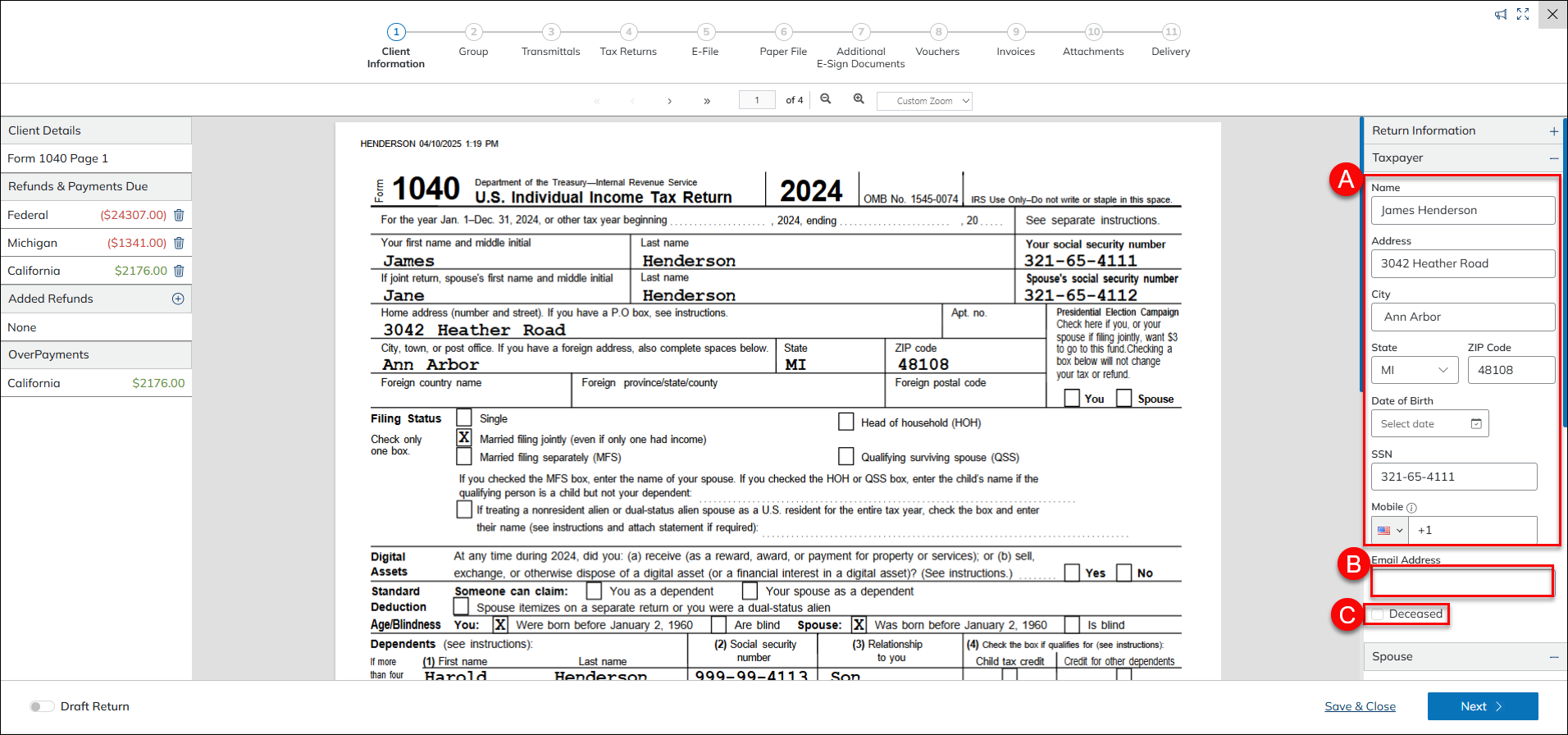1568x735 pixels.
Task: Check the Deceased checkbox
Action: 1379,614
